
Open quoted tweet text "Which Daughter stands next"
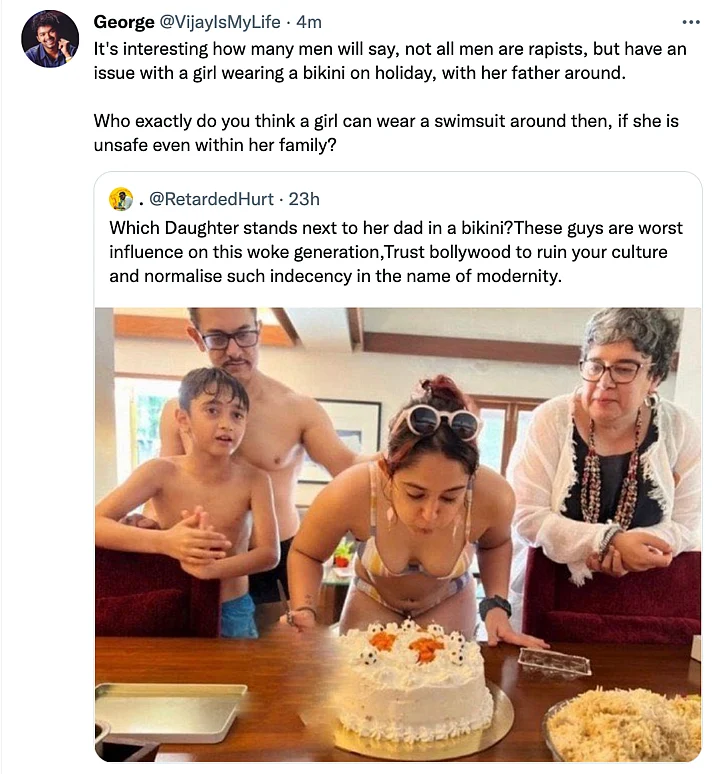[396, 252]
